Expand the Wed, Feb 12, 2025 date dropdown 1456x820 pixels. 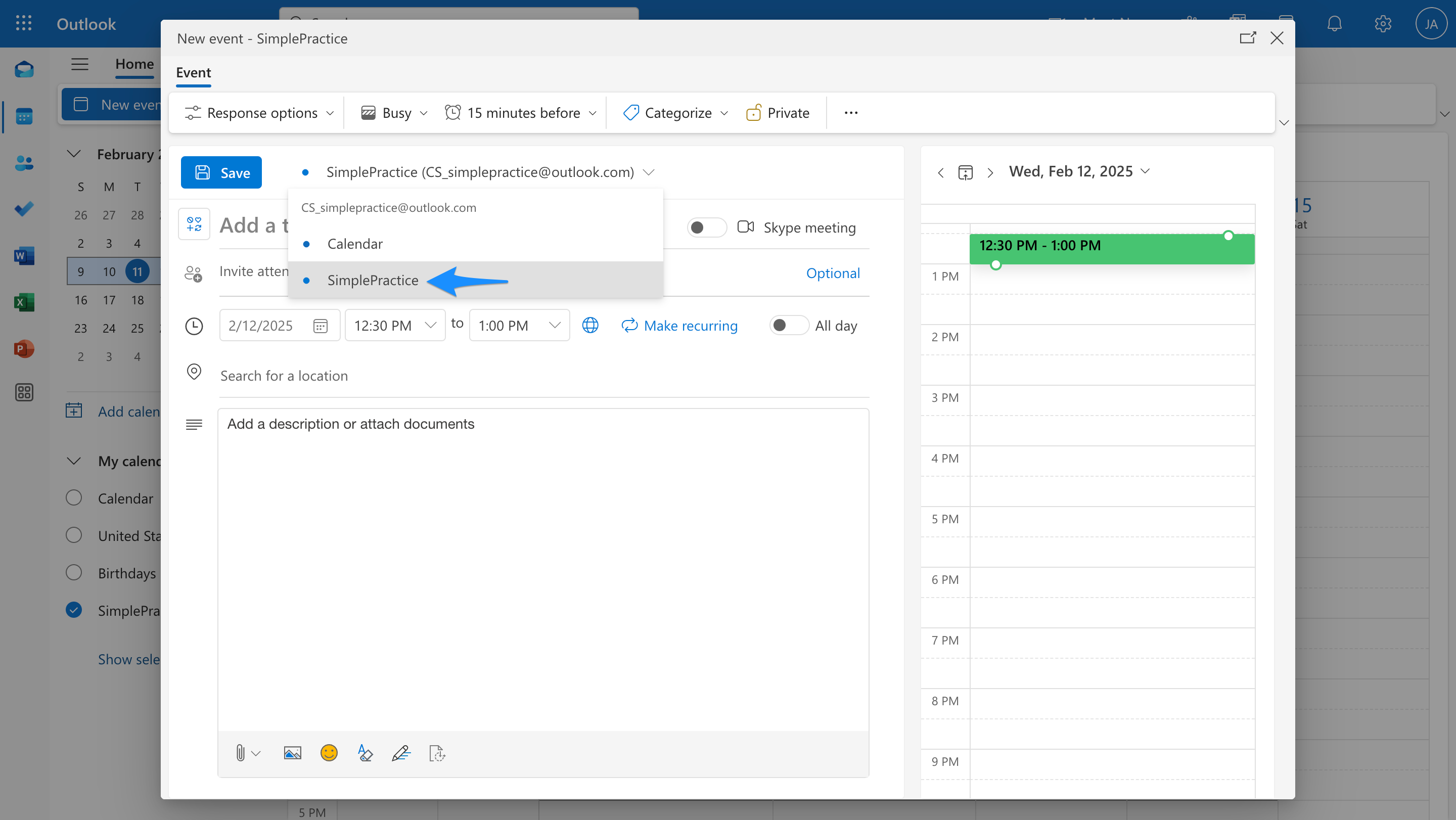click(1079, 171)
